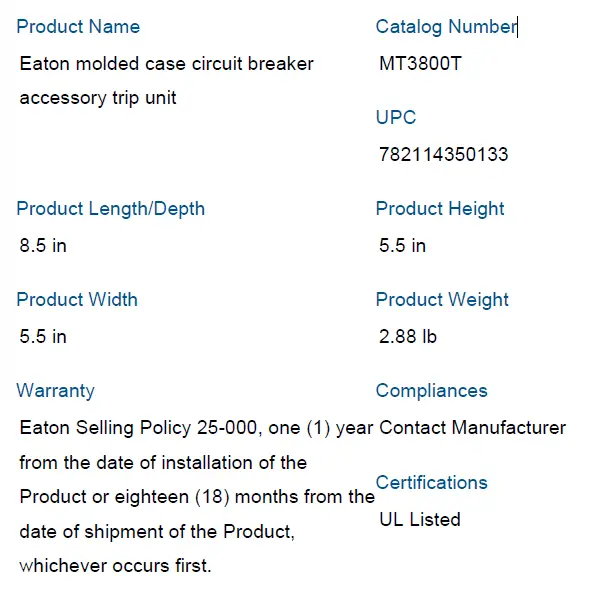The image size is (606, 599).
Task: Click the Contact Manufacturer text
Action: [x=473, y=428]
